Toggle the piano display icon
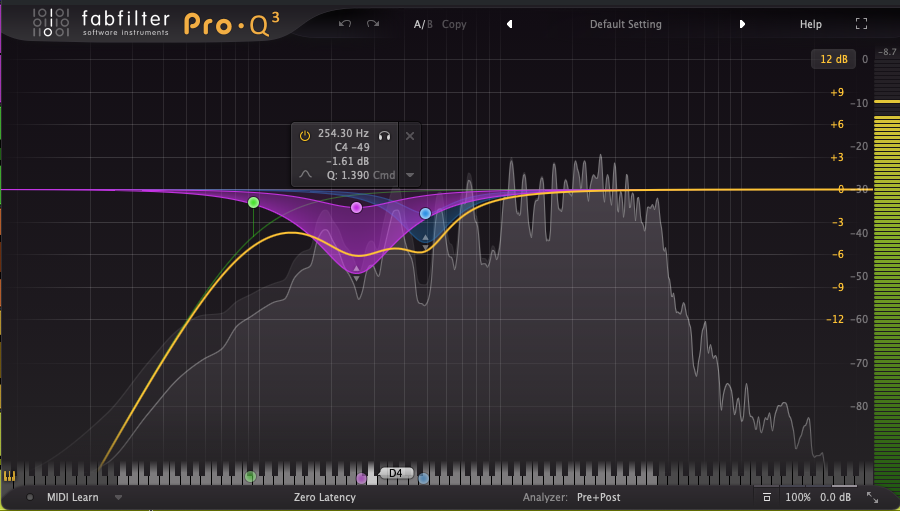900x511 pixels. point(9,476)
